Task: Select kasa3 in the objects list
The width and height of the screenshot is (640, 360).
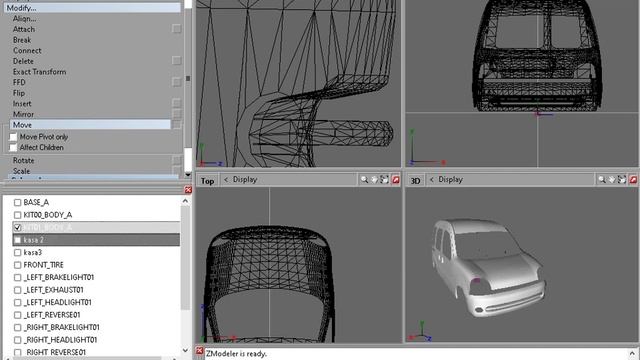Action: tap(33, 253)
